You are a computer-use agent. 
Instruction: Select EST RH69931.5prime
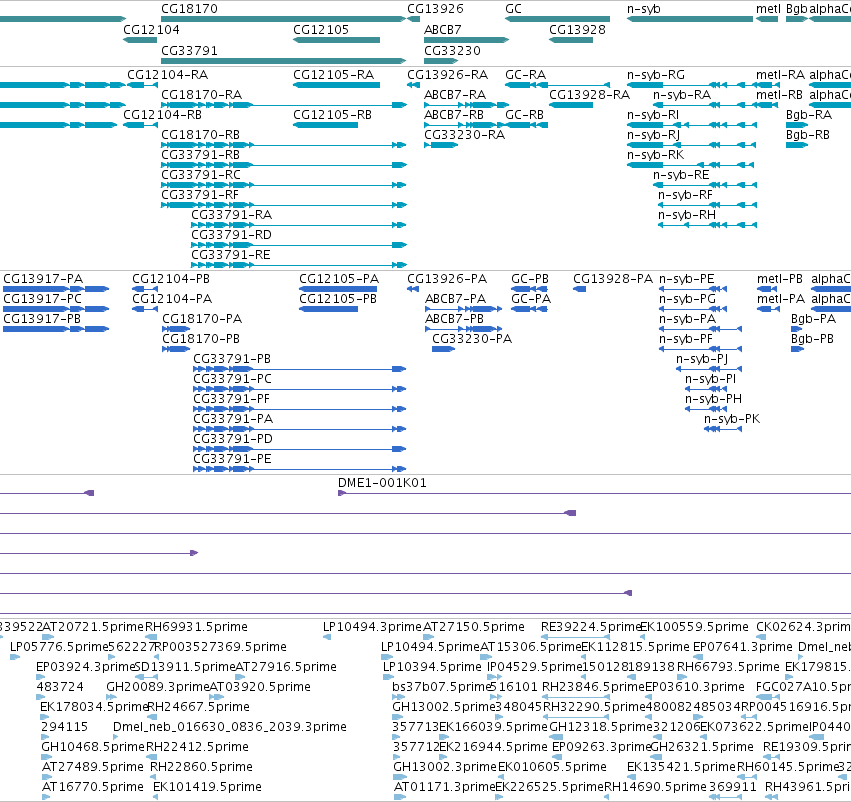[x=196, y=627]
